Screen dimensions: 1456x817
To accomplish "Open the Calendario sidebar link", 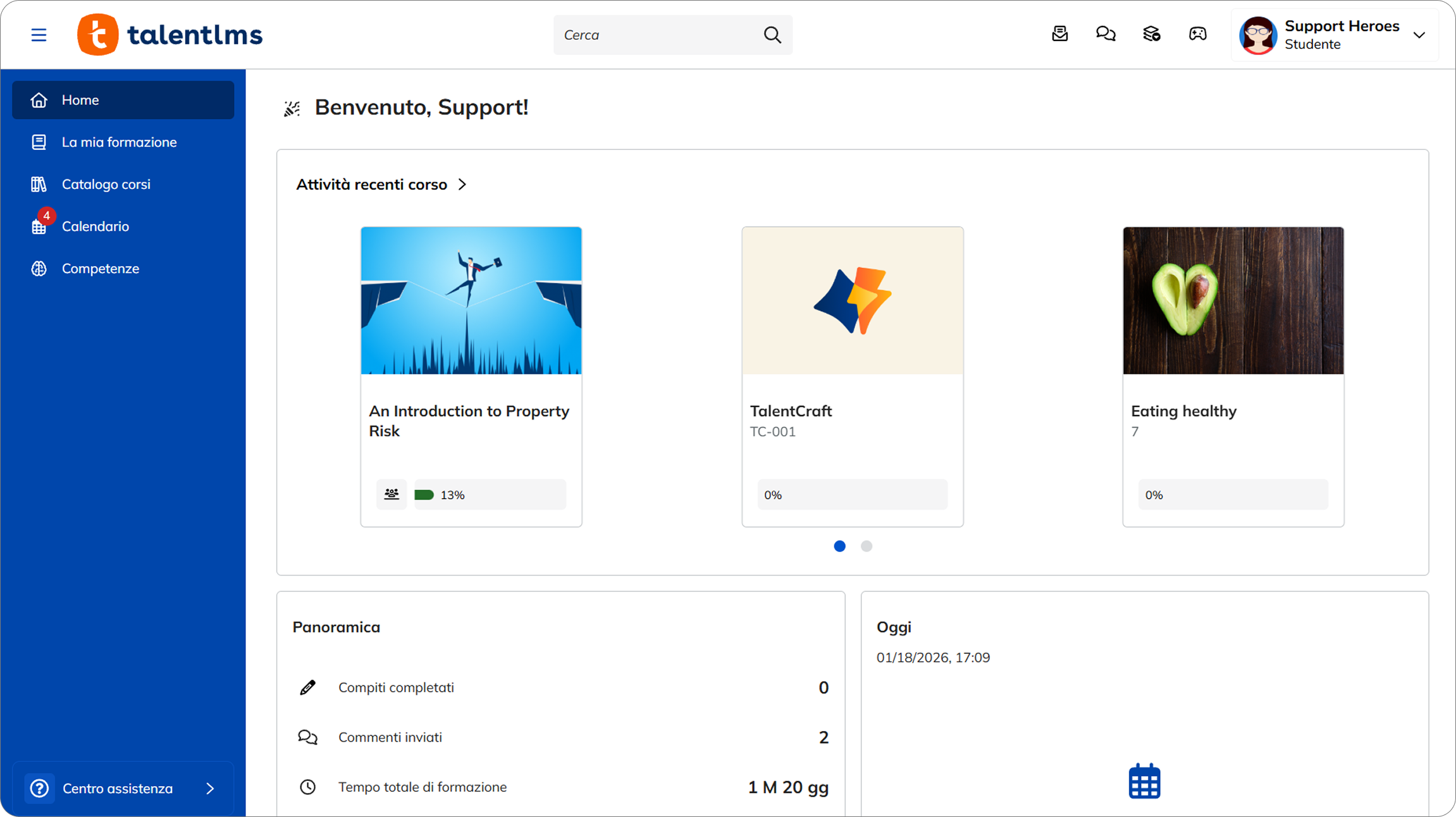I will 96,226.
